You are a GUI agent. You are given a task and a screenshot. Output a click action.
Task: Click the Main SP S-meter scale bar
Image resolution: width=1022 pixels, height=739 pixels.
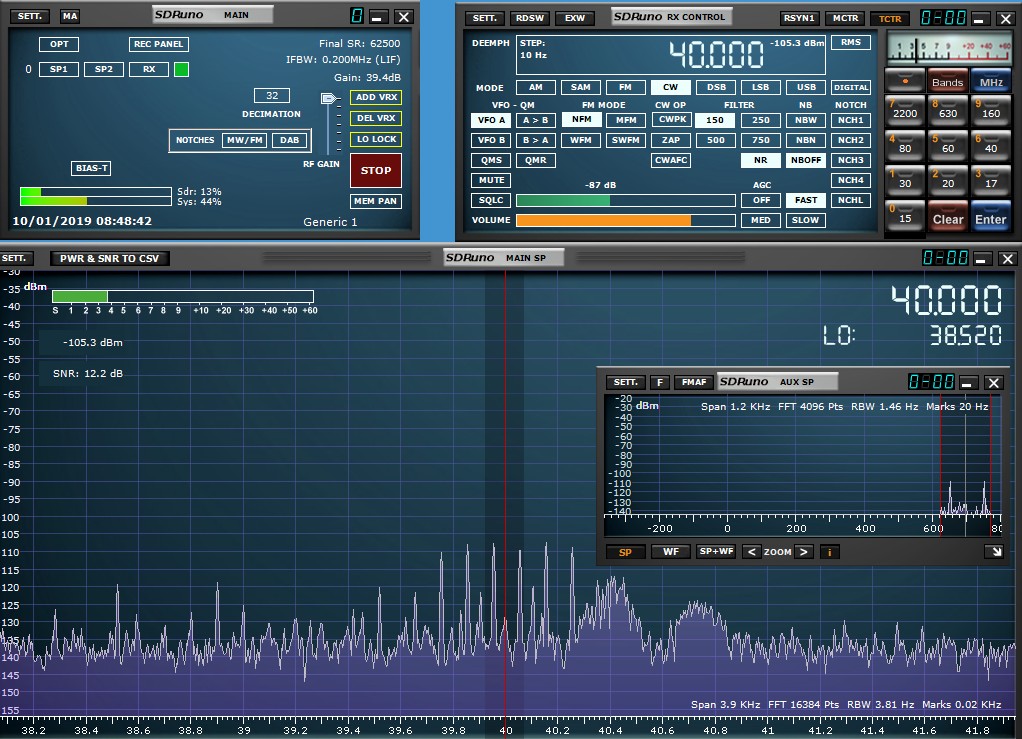click(183, 297)
